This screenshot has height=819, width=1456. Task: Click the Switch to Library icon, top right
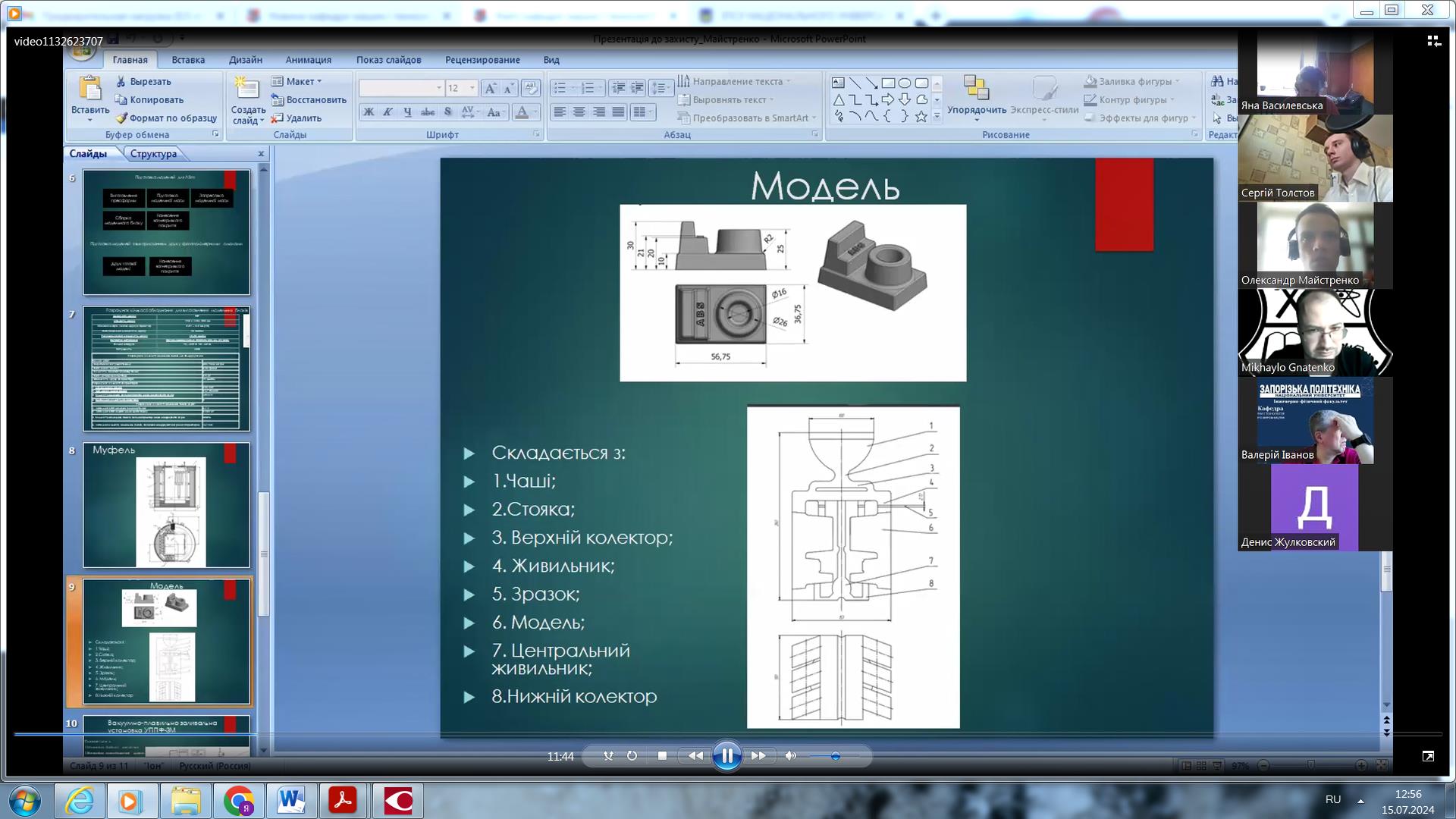pos(1433,41)
